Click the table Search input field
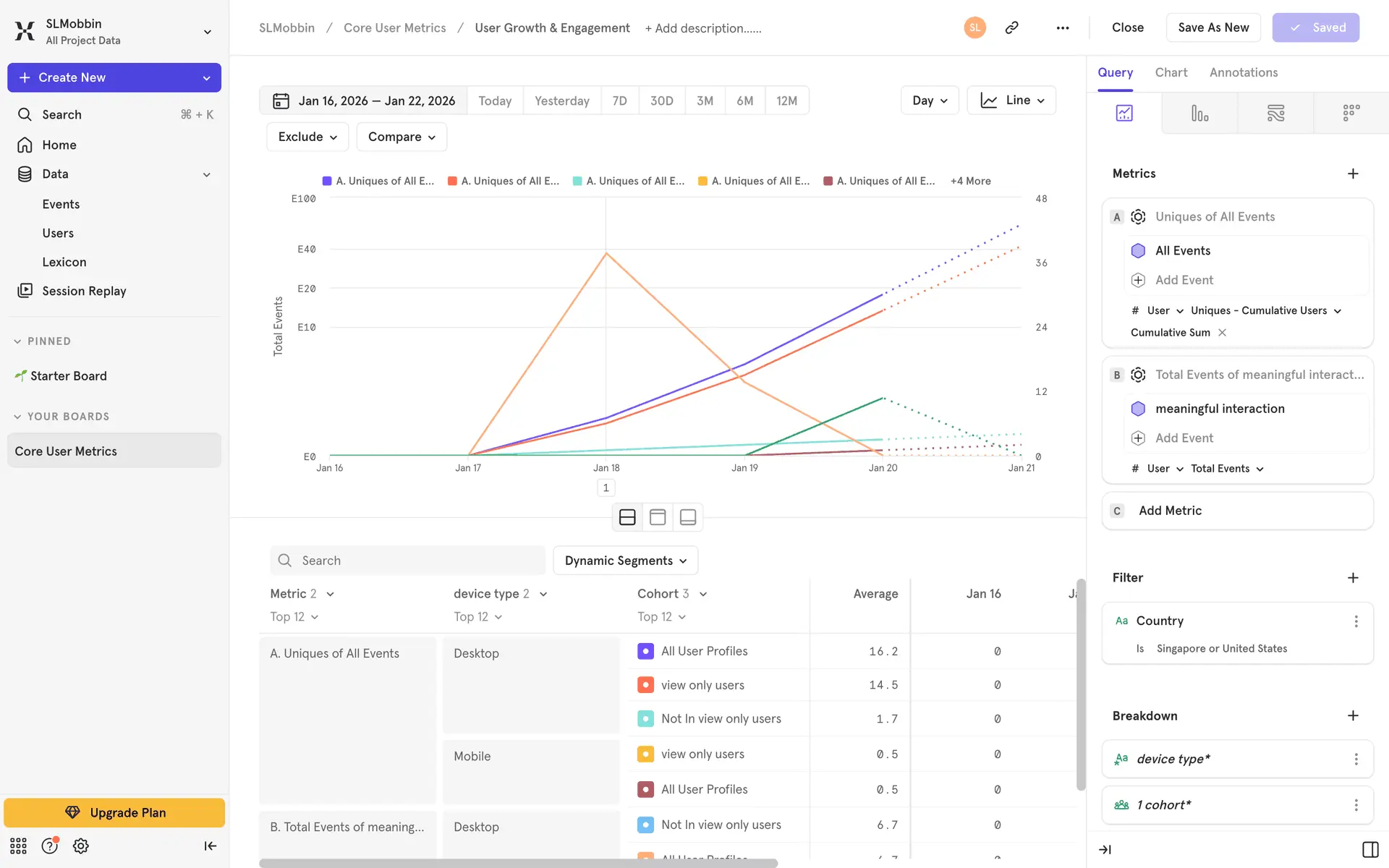Image resolution: width=1389 pixels, height=868 pixels. 407,561
